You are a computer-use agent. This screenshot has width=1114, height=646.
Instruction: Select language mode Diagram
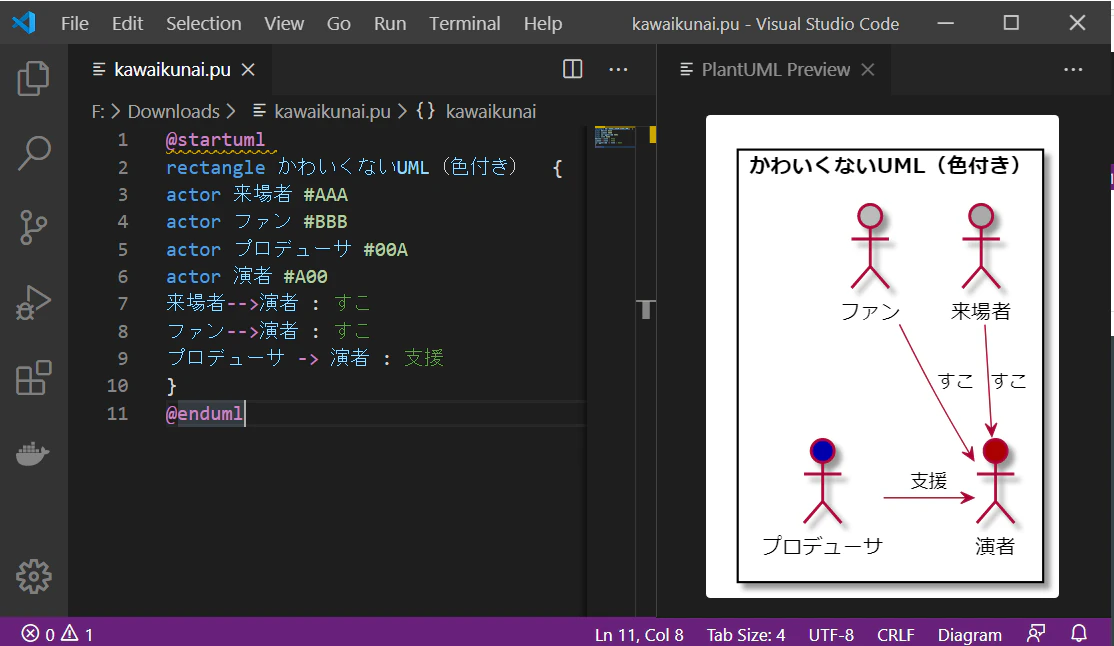click(969, 634)
